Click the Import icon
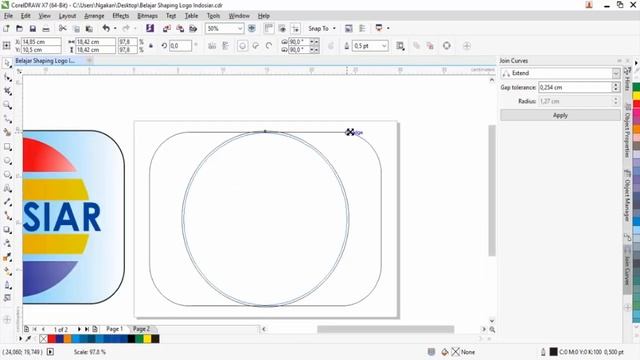Image resolution: width=640 pixels, height=360 pixels. click(167, 28)
